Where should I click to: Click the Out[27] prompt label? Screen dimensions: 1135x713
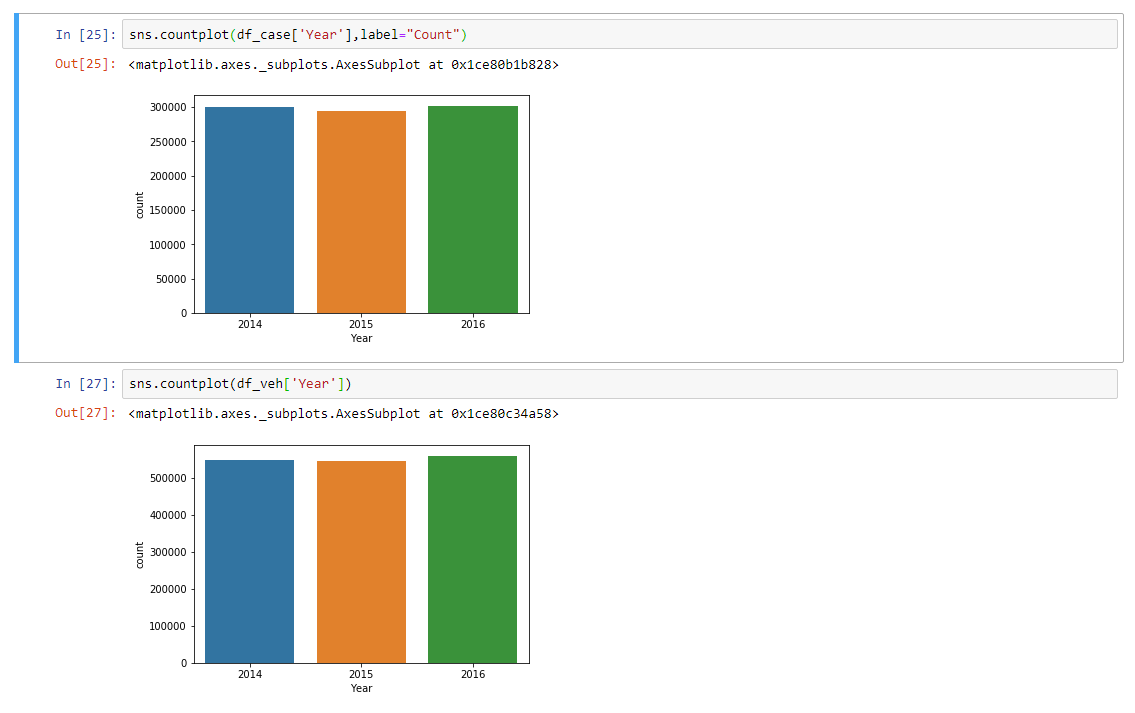coord(85,413)
